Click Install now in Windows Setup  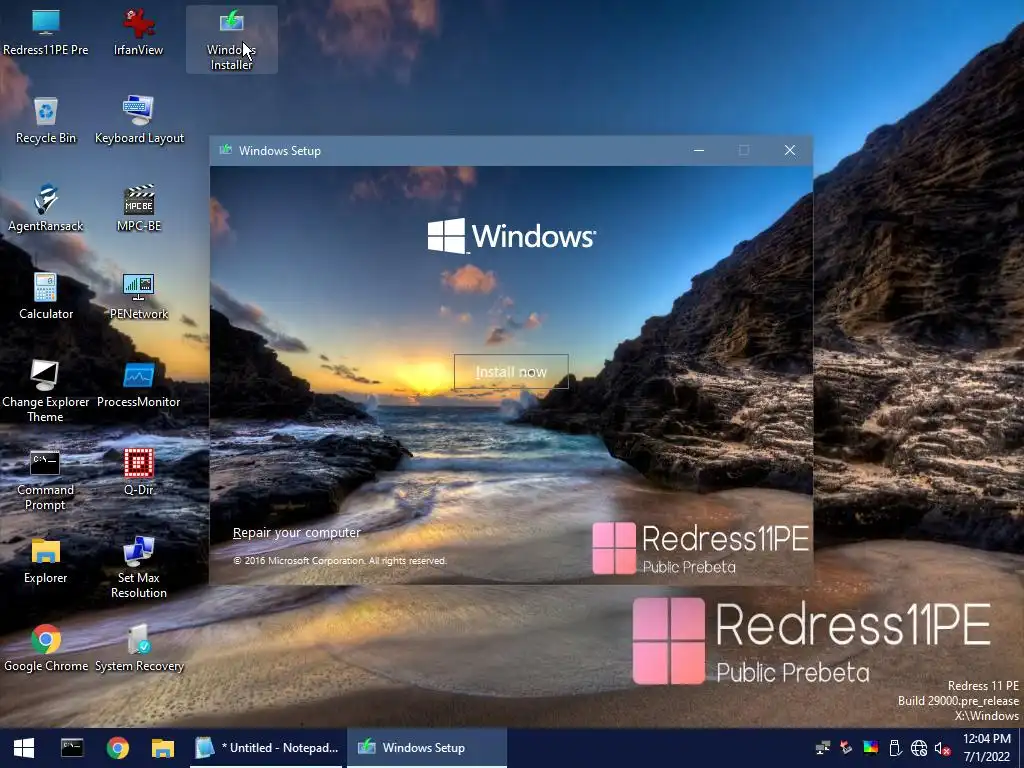click(x=511, y=372)
